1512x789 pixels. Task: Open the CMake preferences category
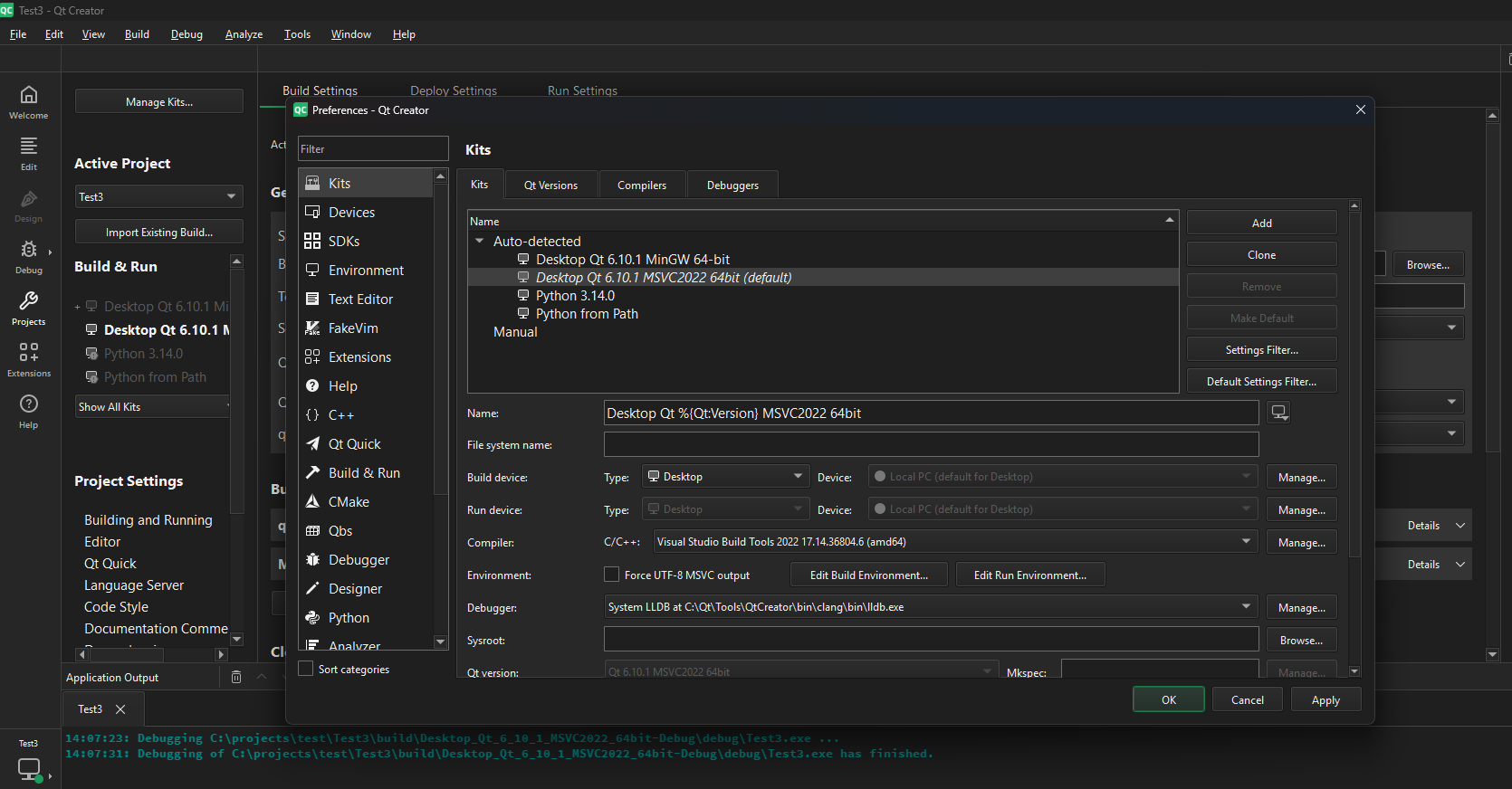point(349,502)
